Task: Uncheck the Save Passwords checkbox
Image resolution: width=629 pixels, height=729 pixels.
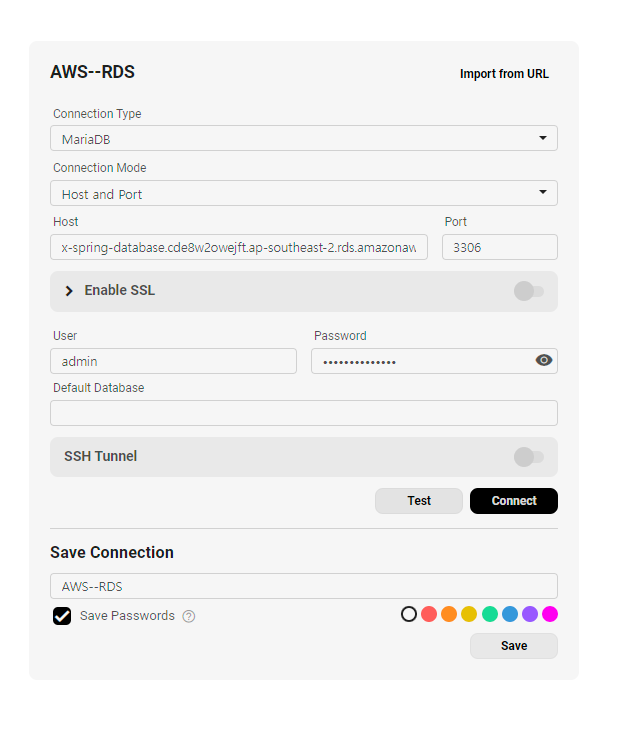Action: (x=62, y=616)
